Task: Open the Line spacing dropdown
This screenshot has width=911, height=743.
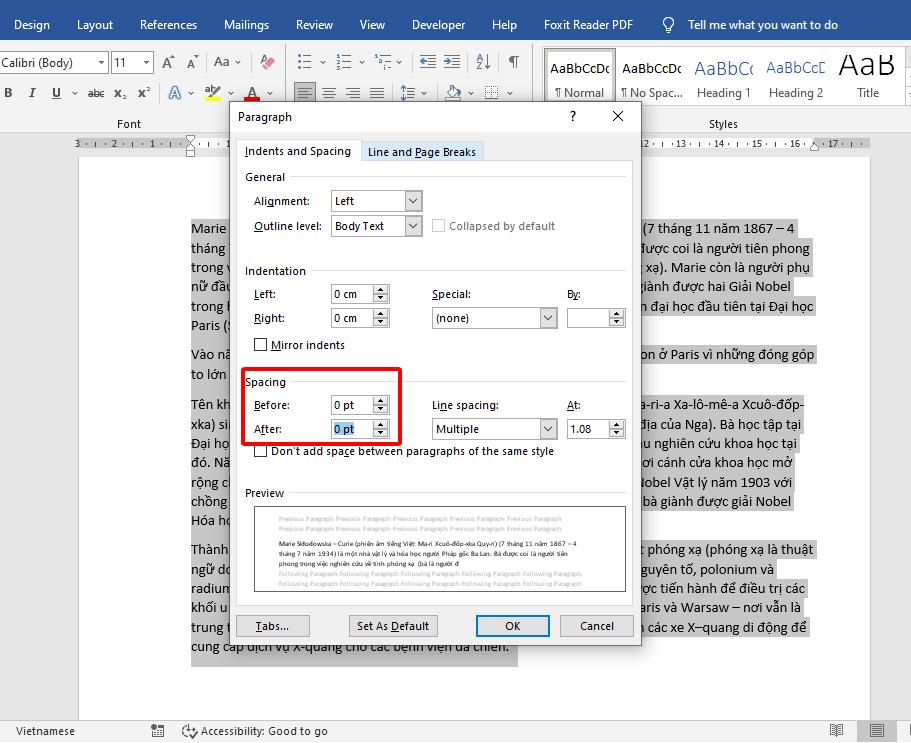Action: 547,428
